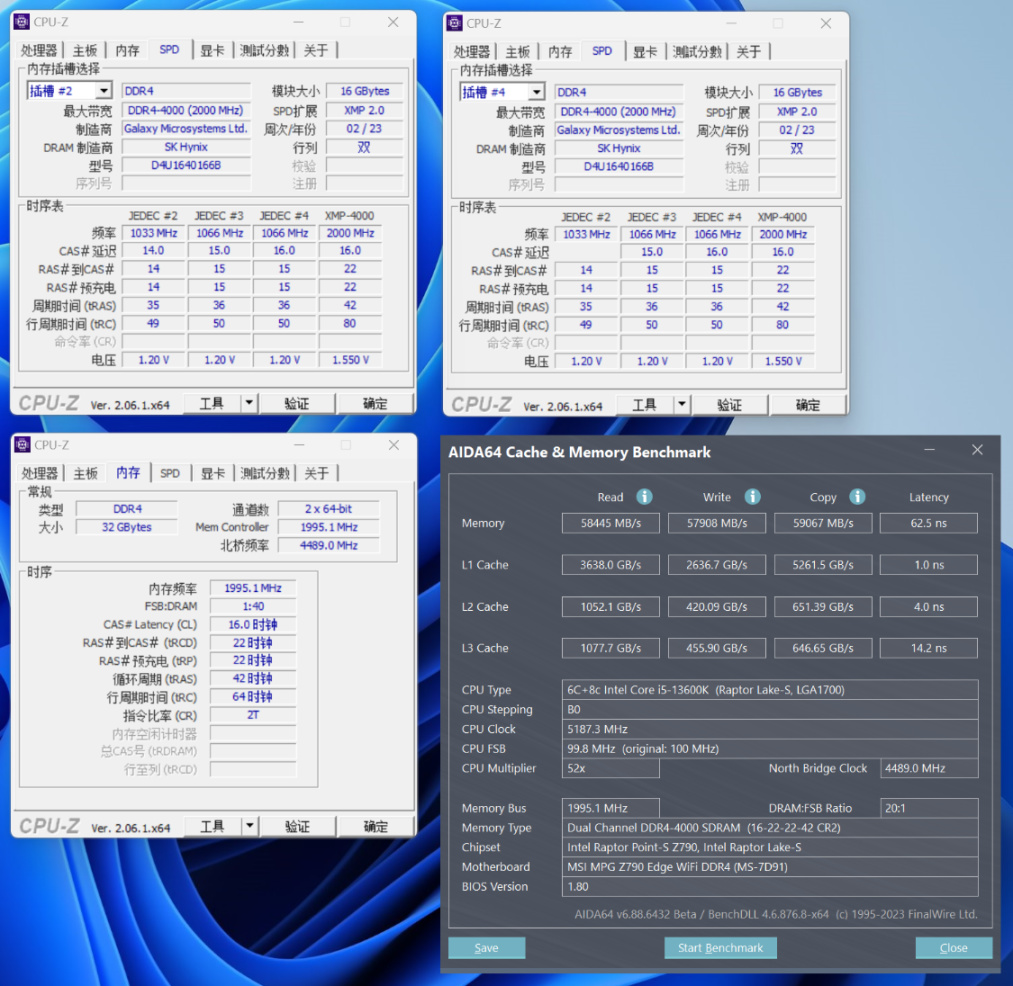Click Start Benchmark button
This screenshot has width=1013, height=986.
[720, 947]
